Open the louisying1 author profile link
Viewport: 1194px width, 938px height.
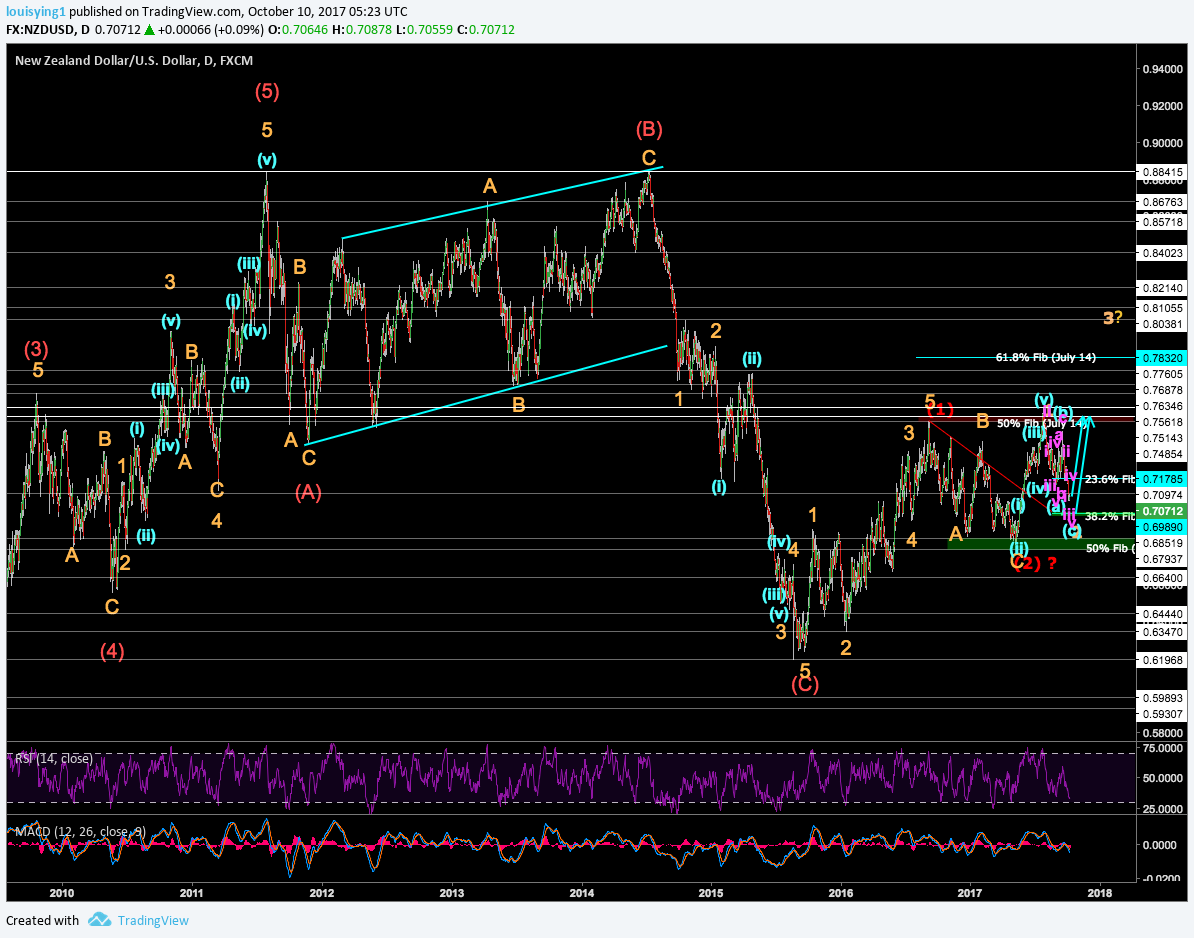click(36, 11)
